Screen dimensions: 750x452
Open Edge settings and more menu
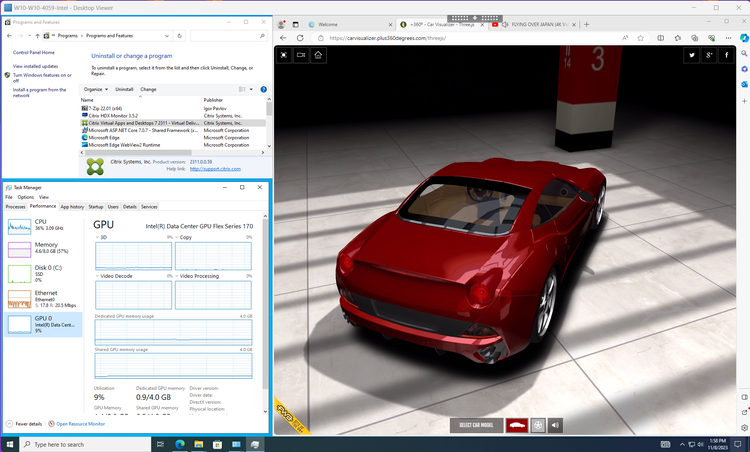point(728,38)
